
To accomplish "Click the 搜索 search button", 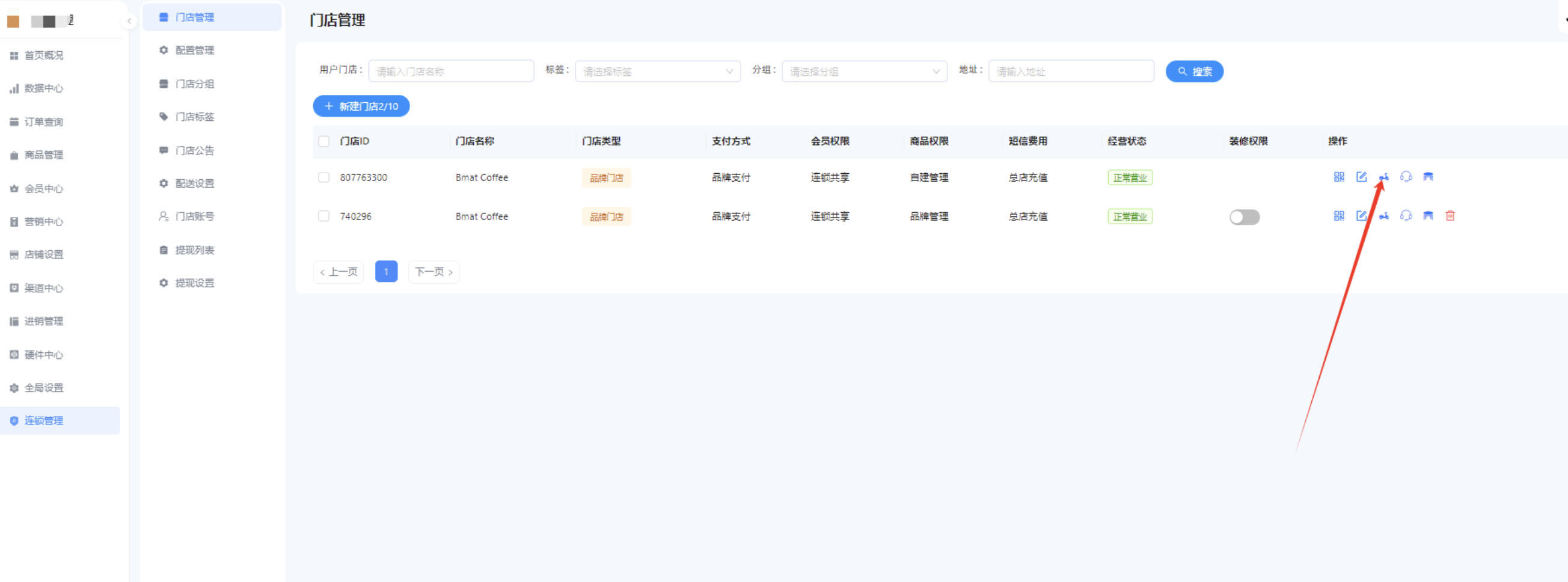I will click(1194, 71).
